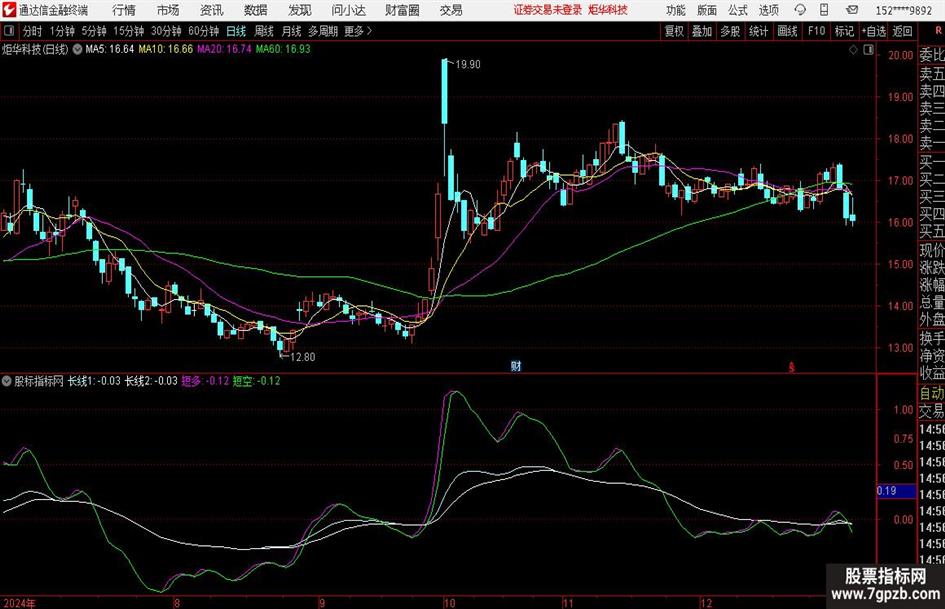Screen dimensions: 945x609
Task: Toggle the side panel icon left of 分时
Action: click(9, 31)
